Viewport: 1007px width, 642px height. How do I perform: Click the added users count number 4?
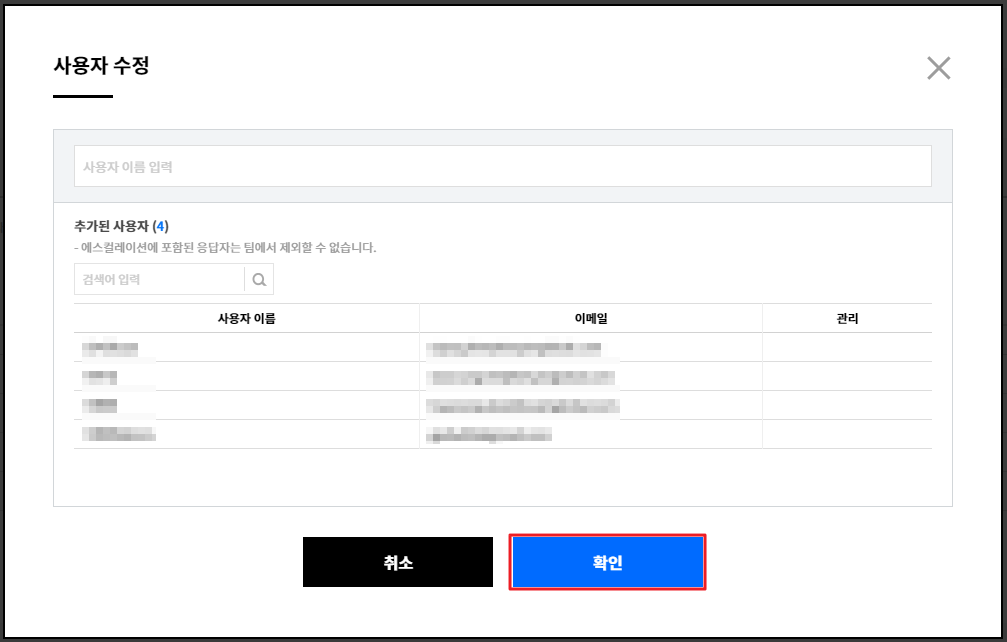(x=160, y=227)
